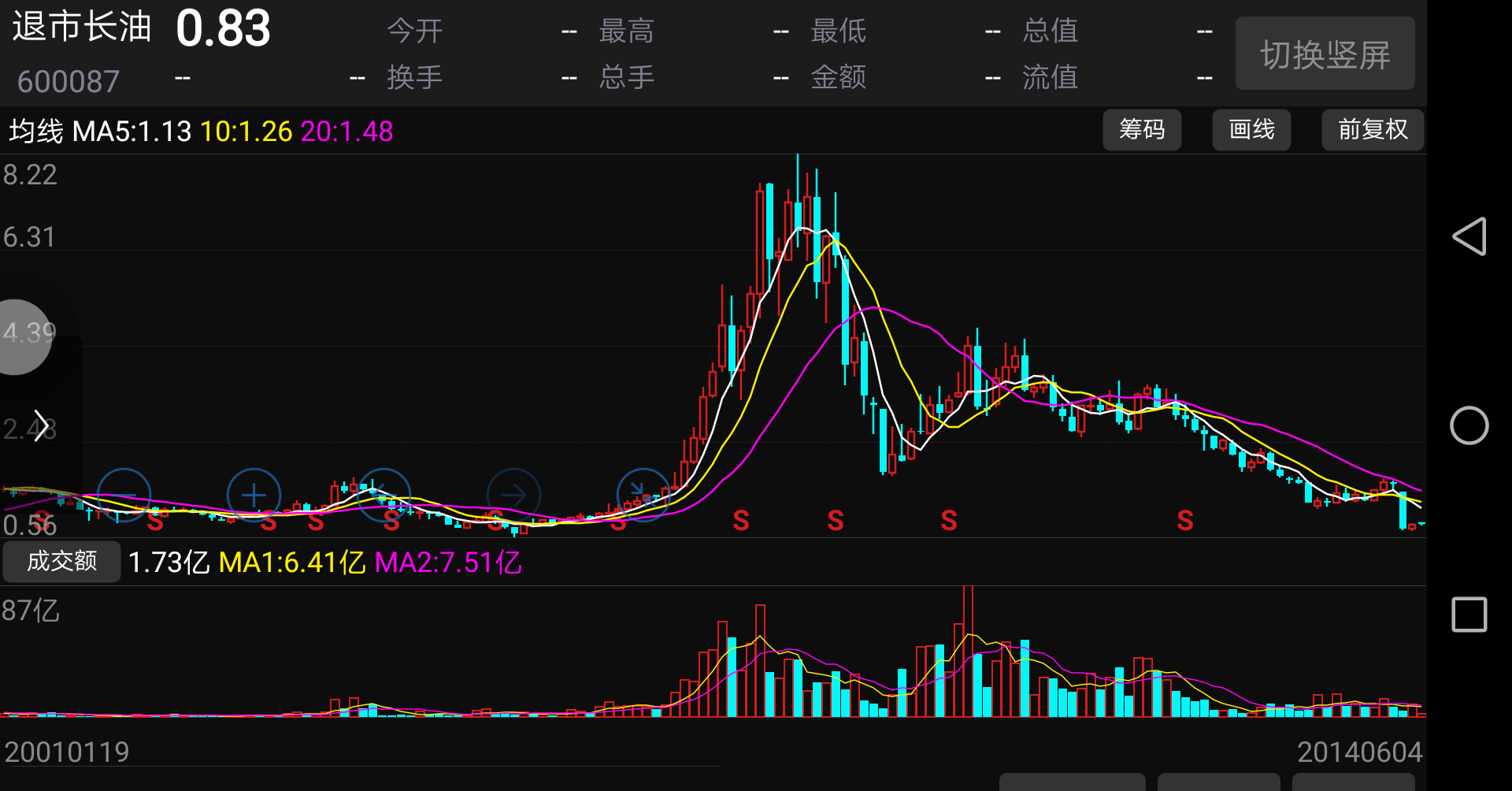This screenshot has height=791, width=1512.
Task: Tap the 今开 opening price label
Action: tap(414, 31)
